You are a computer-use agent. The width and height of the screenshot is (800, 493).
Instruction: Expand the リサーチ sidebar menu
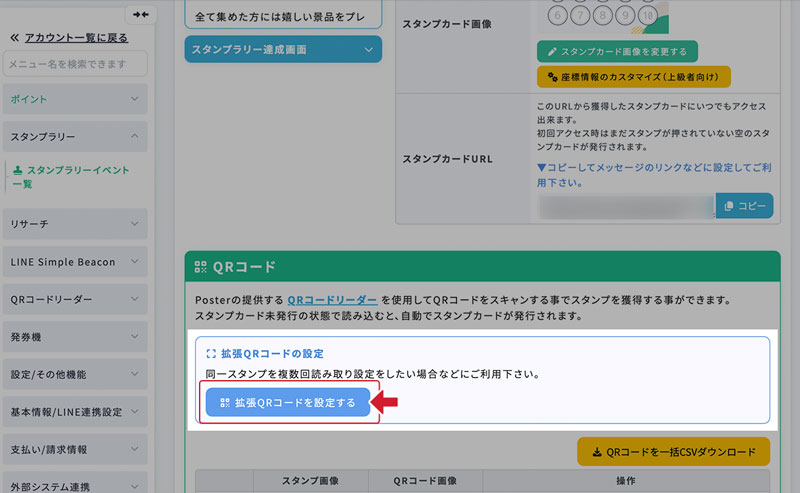pyautogui.click(x=75, y=224)
